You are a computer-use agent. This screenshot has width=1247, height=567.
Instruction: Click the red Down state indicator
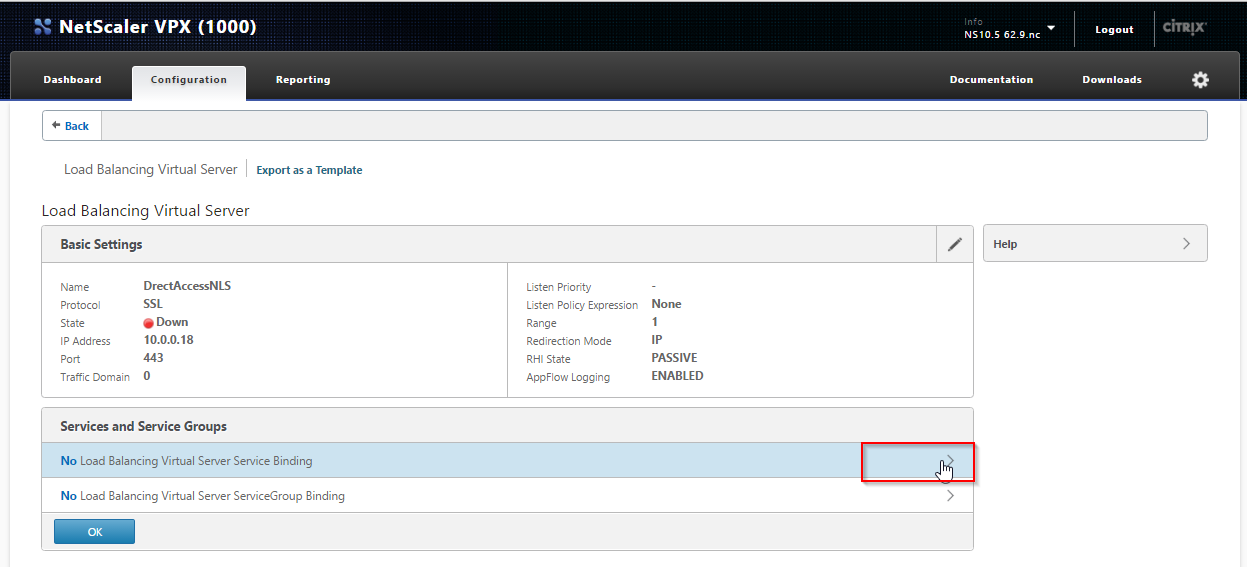[148, 323]
